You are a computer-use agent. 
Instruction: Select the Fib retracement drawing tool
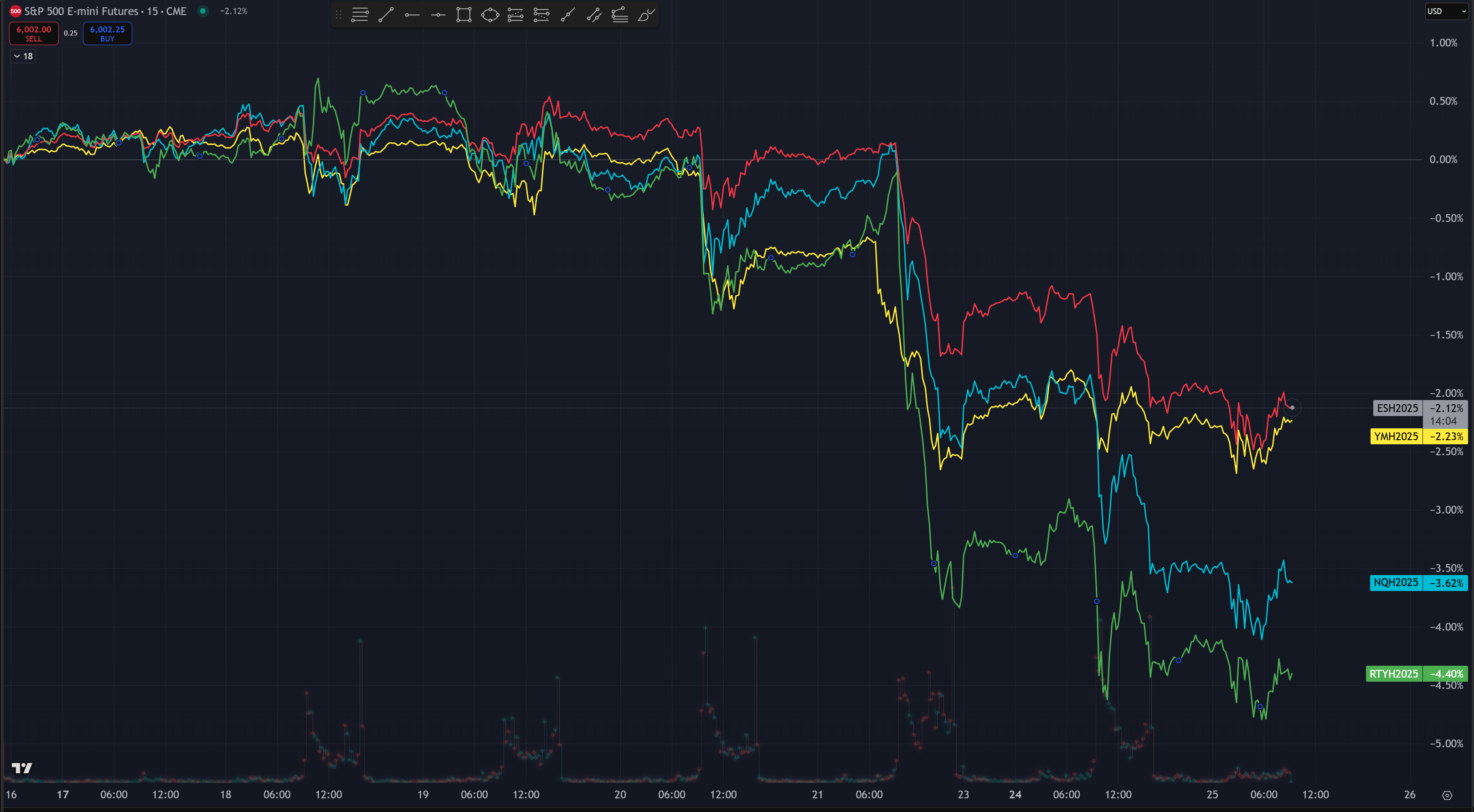359,15
